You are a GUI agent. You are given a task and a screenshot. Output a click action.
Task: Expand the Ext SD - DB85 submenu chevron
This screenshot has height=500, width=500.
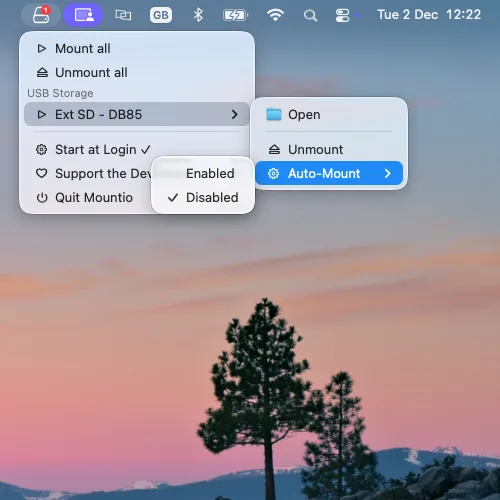tap(235, 114)
